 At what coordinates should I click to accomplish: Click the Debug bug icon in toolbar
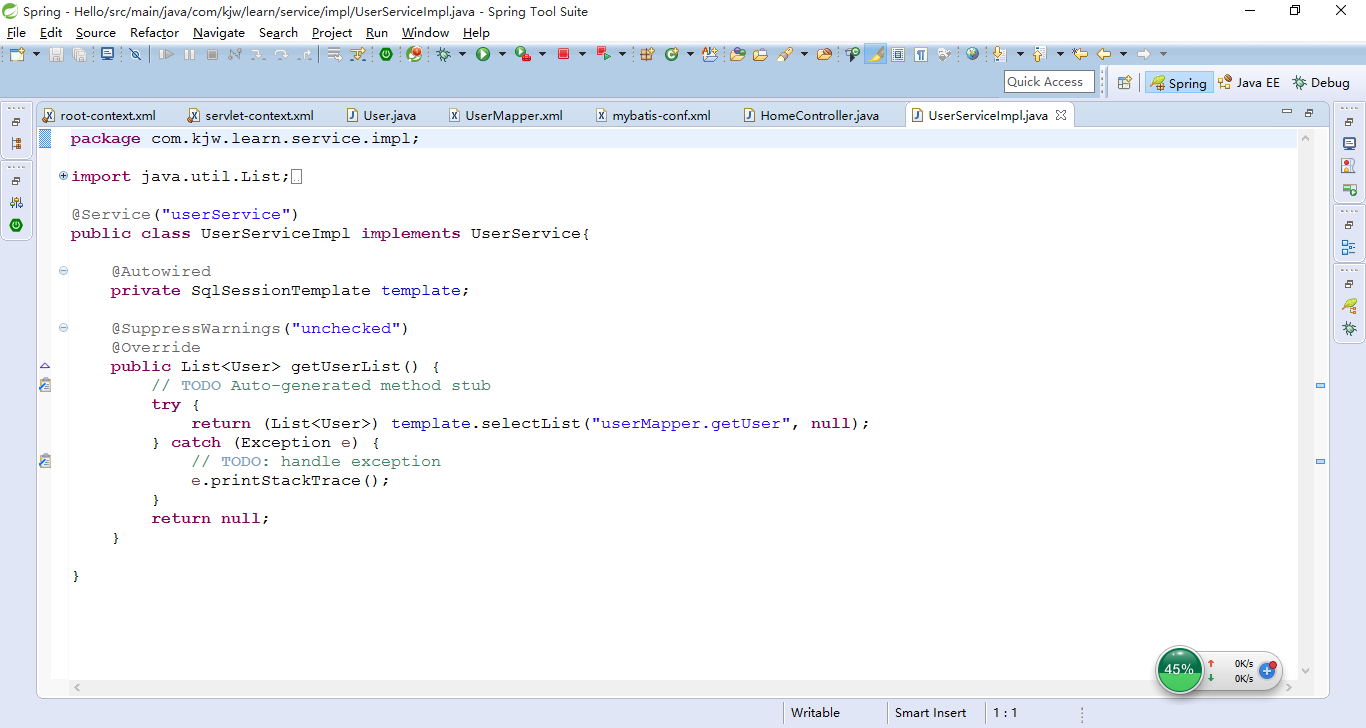[x=443, y=54]
